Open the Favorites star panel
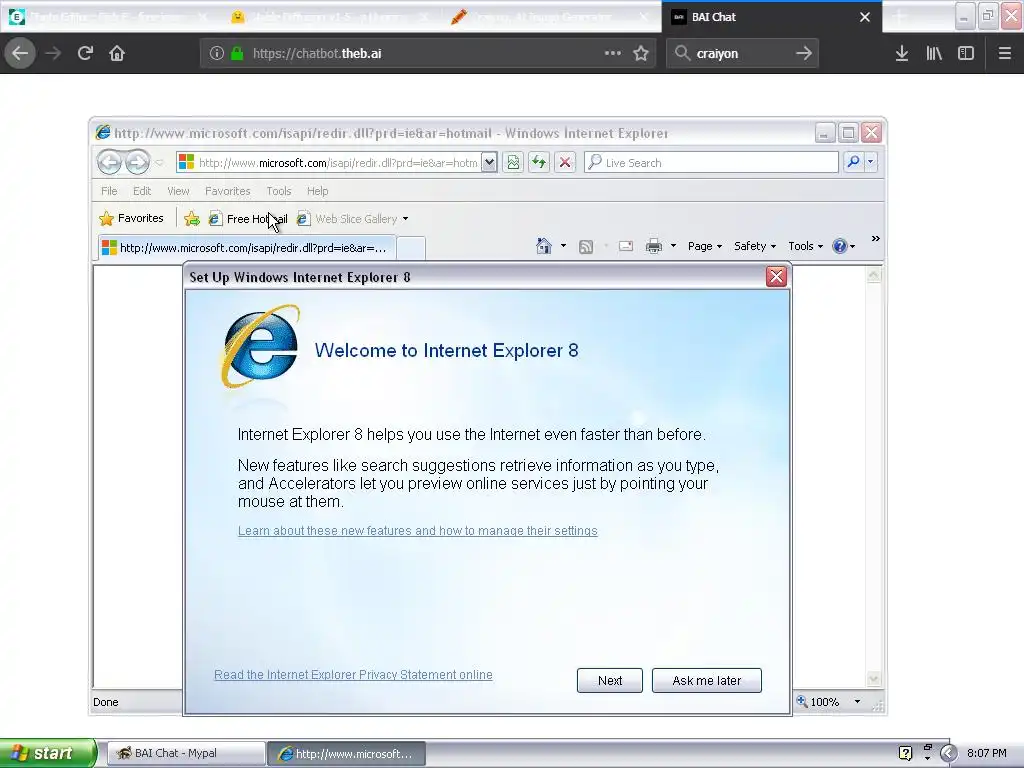The width and height of the screenshot is (1024, 768). pos(131,219)
